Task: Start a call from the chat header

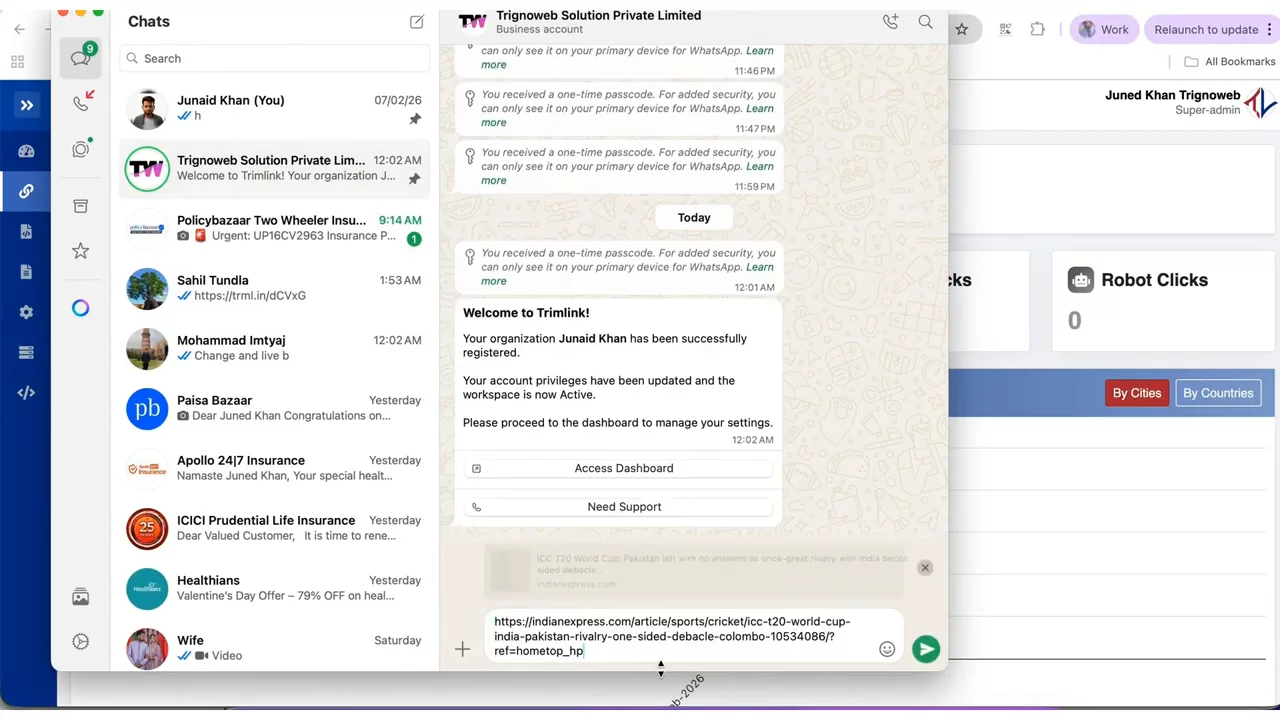Action: [x=890, y=22]
